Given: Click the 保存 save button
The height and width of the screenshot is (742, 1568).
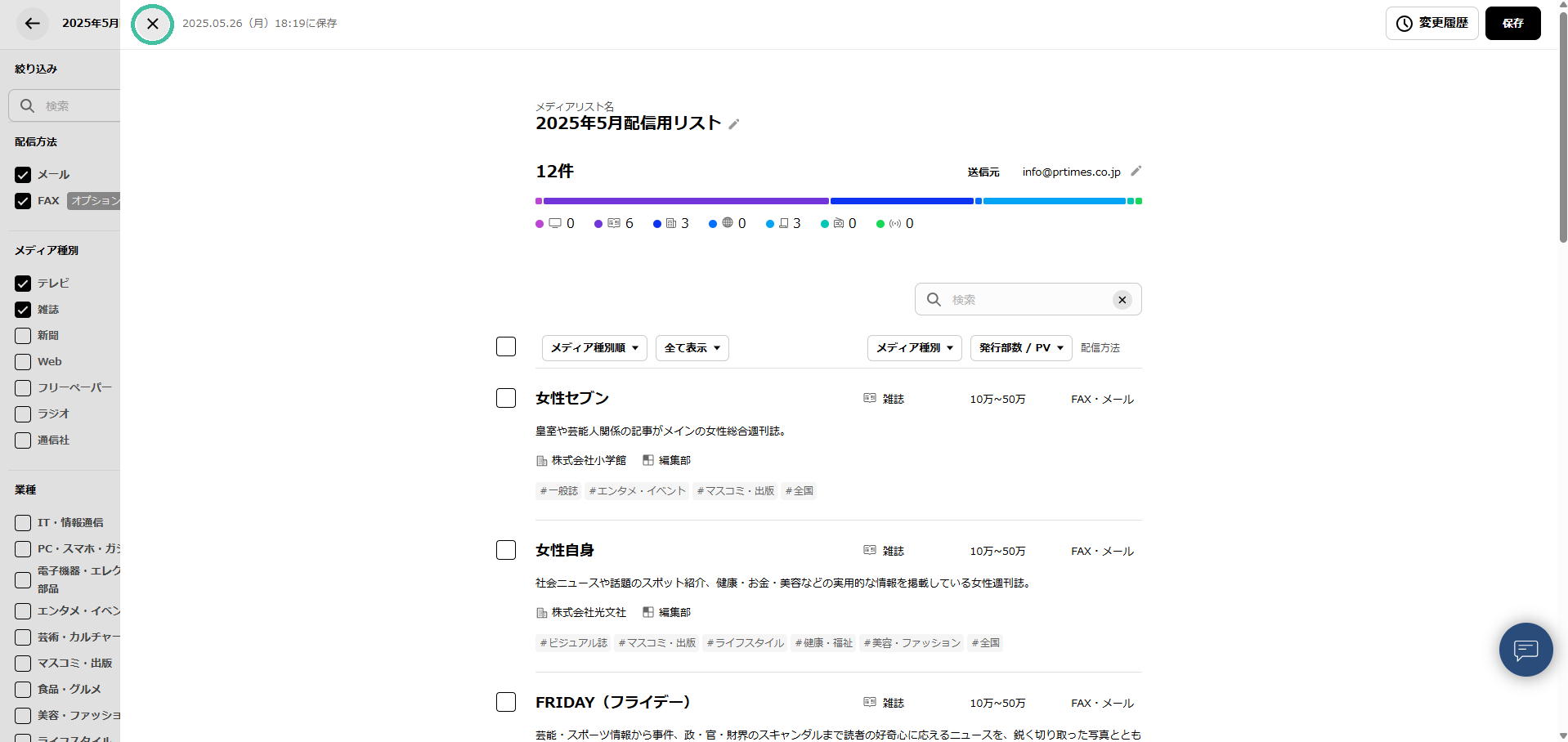Looking at the screenshot, I should pyautogui.click(x=1512, y=24).
